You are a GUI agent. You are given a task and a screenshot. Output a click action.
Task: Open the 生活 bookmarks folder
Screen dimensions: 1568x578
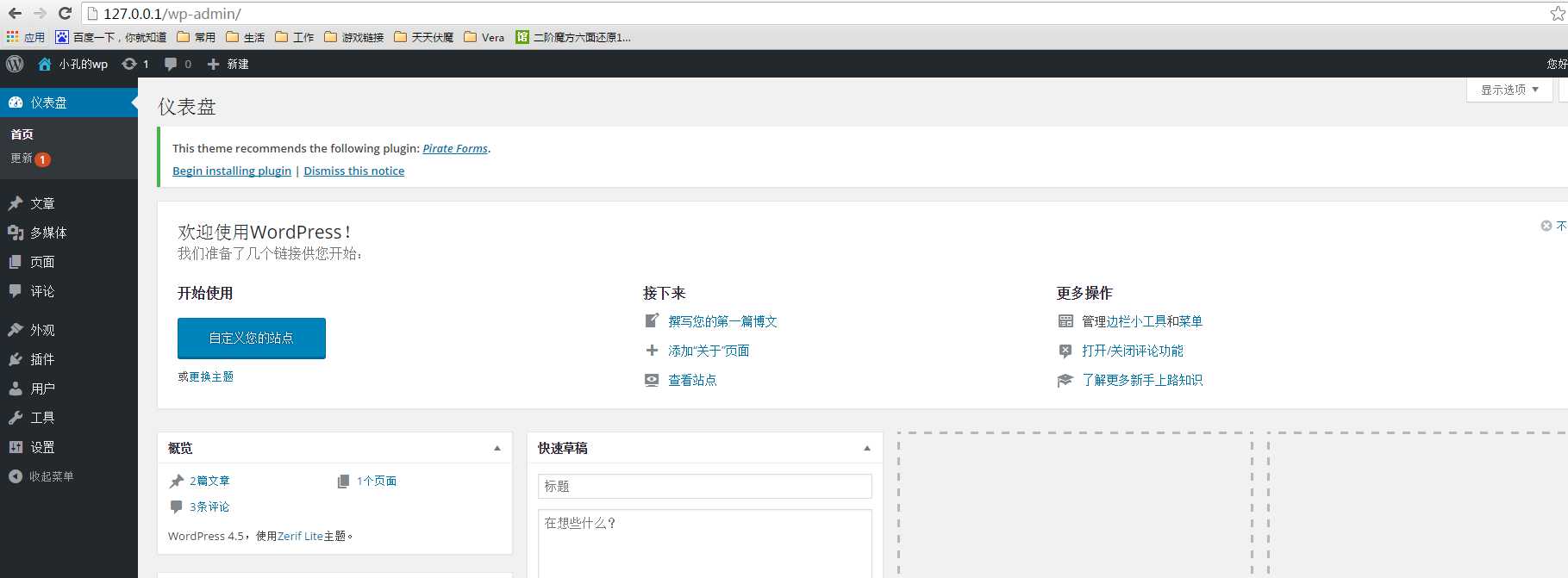(x=246, y=37)
